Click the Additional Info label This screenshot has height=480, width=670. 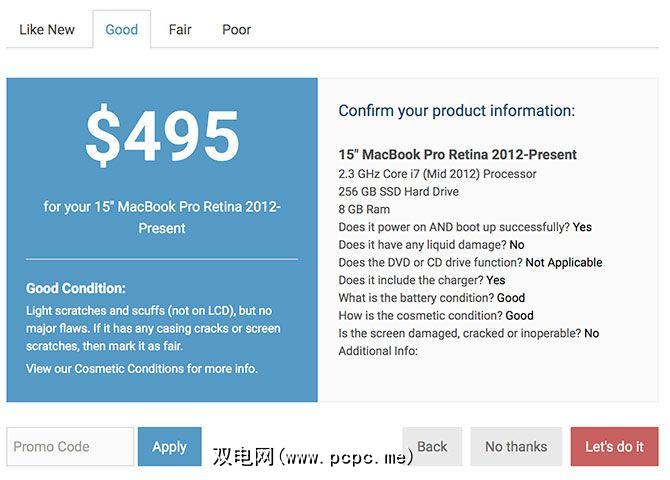click(x=377, y=351)
